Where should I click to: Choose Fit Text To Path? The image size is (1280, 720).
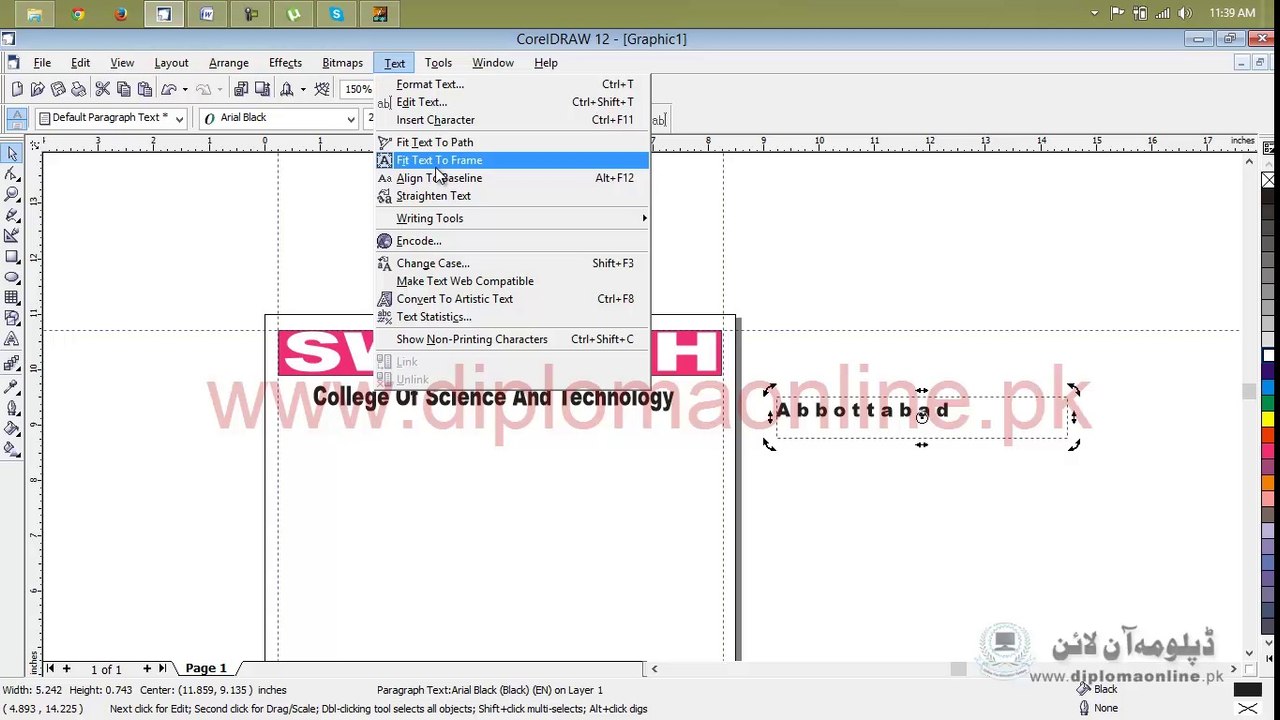[x=512, y=142]
